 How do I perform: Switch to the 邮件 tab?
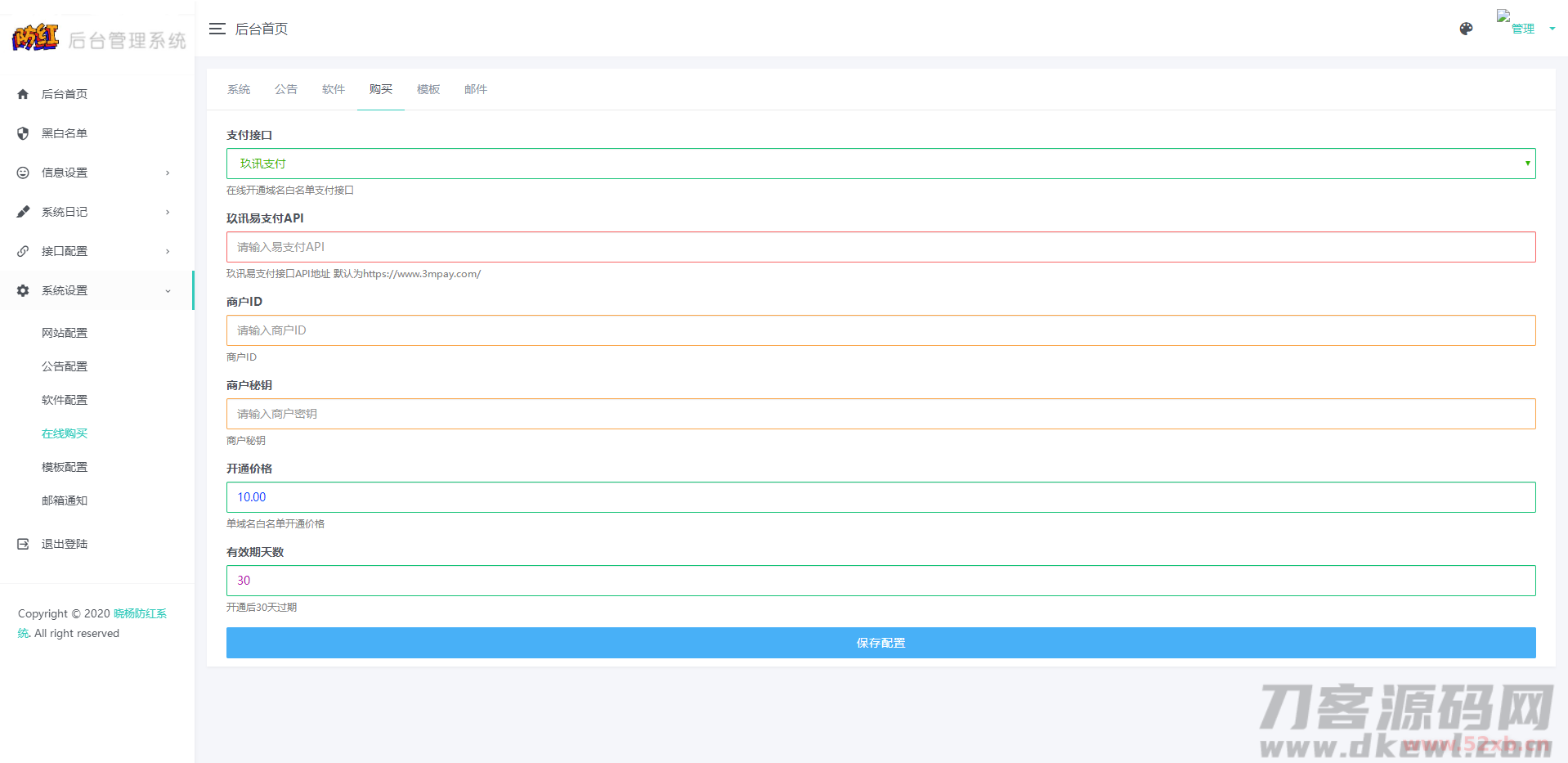click(x=476, y=89)
